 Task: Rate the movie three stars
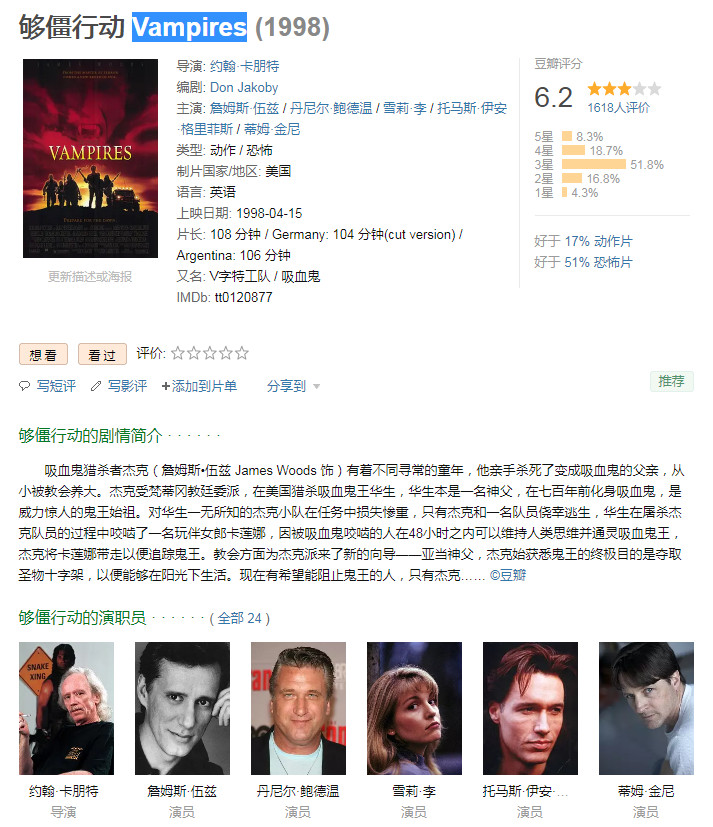pos(210,353)
